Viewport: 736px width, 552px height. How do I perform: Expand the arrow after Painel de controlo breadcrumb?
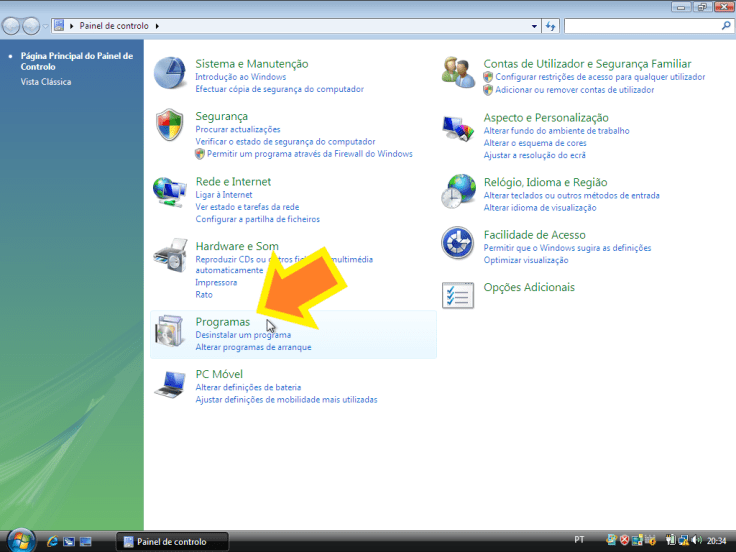coord(156,25)
